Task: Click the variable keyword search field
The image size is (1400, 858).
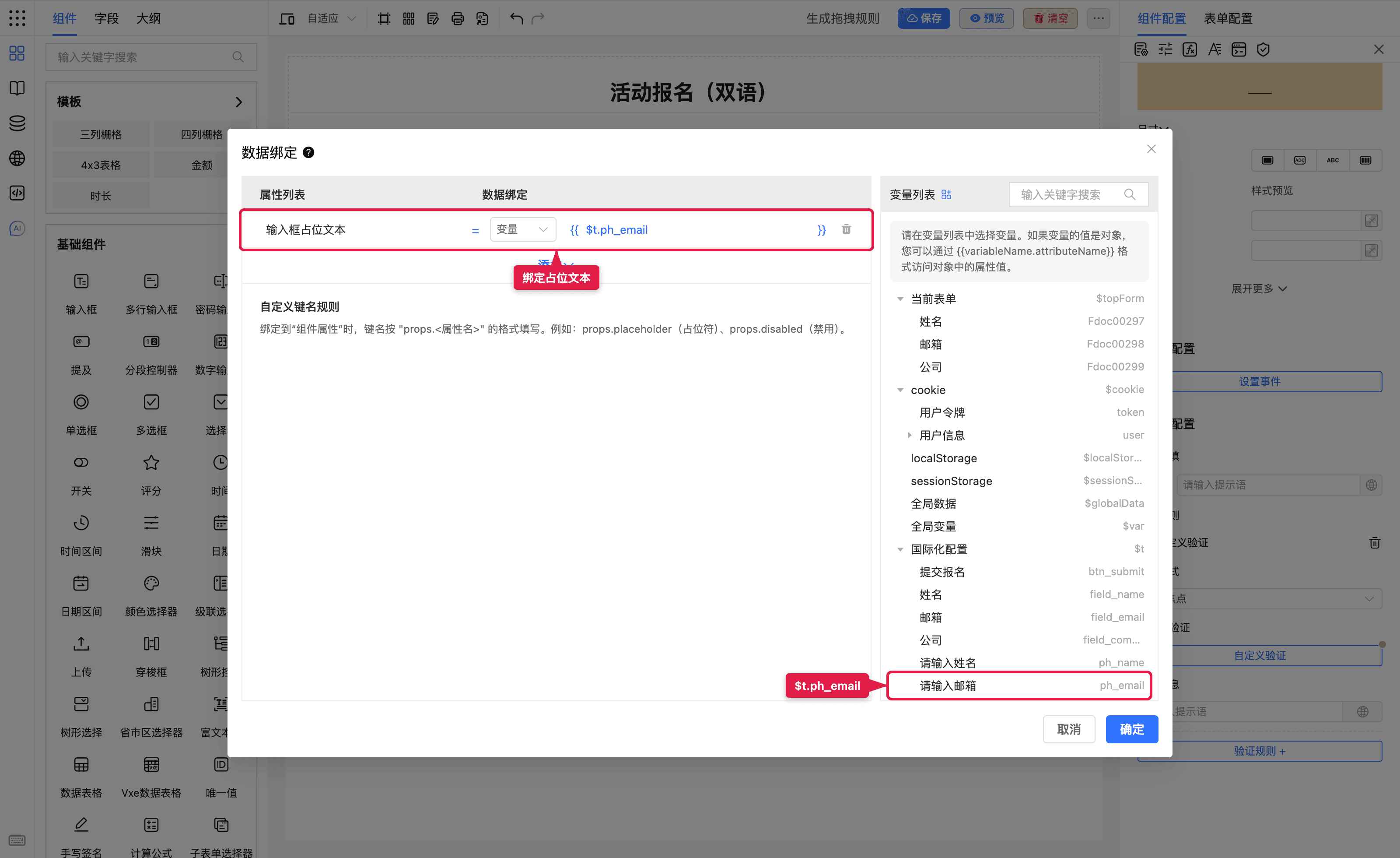Action: click(1078, 194)
